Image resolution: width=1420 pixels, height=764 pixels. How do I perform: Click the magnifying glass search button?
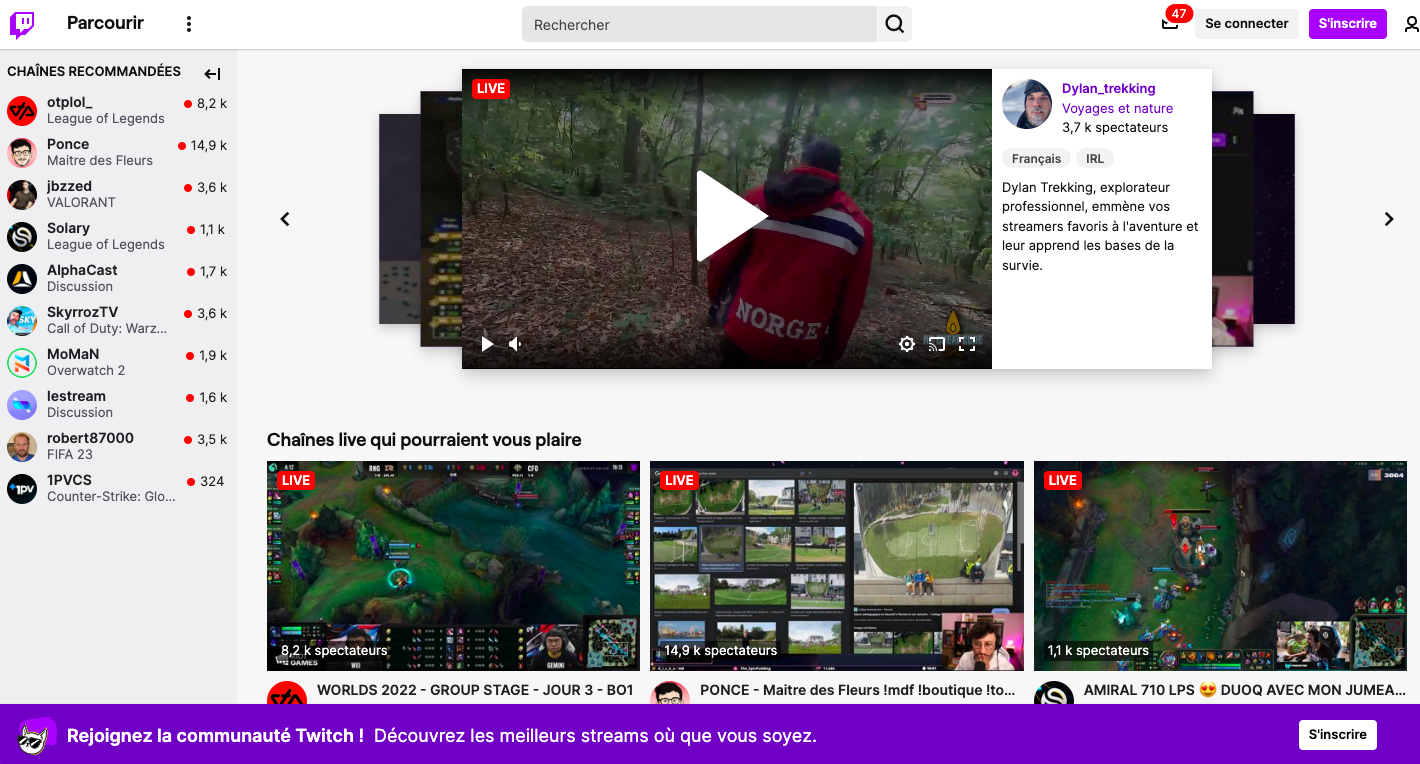[895, 24]
